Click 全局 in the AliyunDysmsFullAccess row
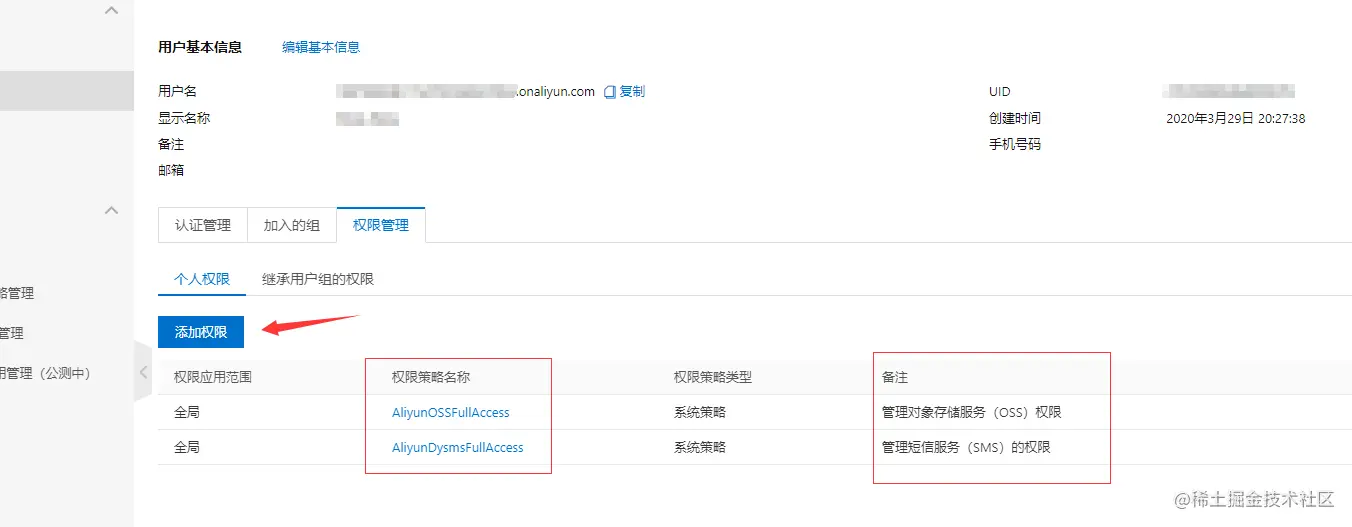 [x=187, y=447]
